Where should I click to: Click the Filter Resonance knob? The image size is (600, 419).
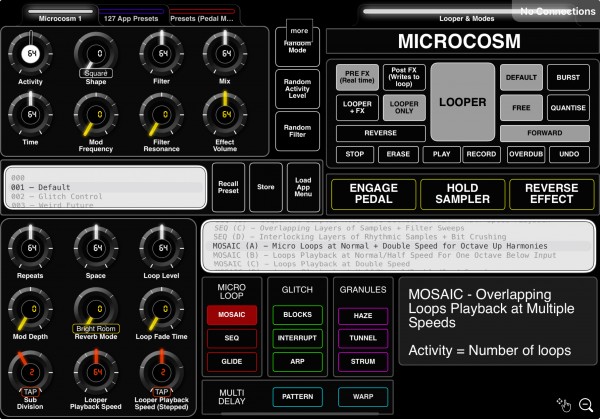click(x=161, y=114)
